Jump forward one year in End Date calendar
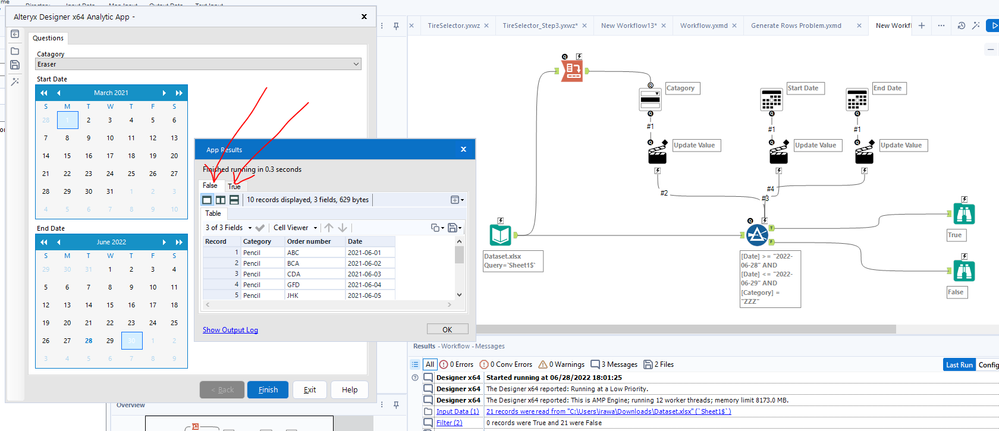This screenshot has height=431, width=999. point(179,242)
